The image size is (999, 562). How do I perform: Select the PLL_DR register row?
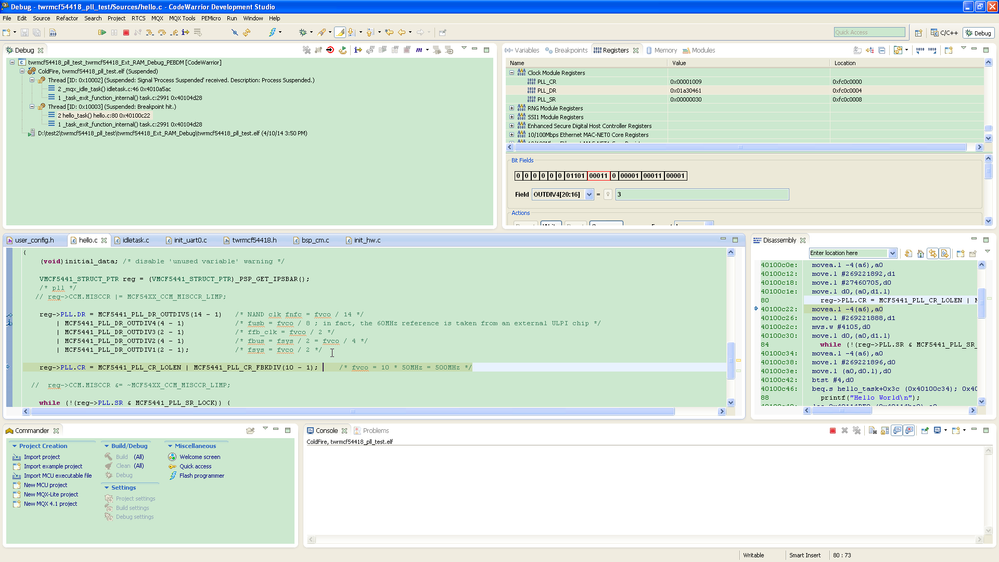pos(546,91)
